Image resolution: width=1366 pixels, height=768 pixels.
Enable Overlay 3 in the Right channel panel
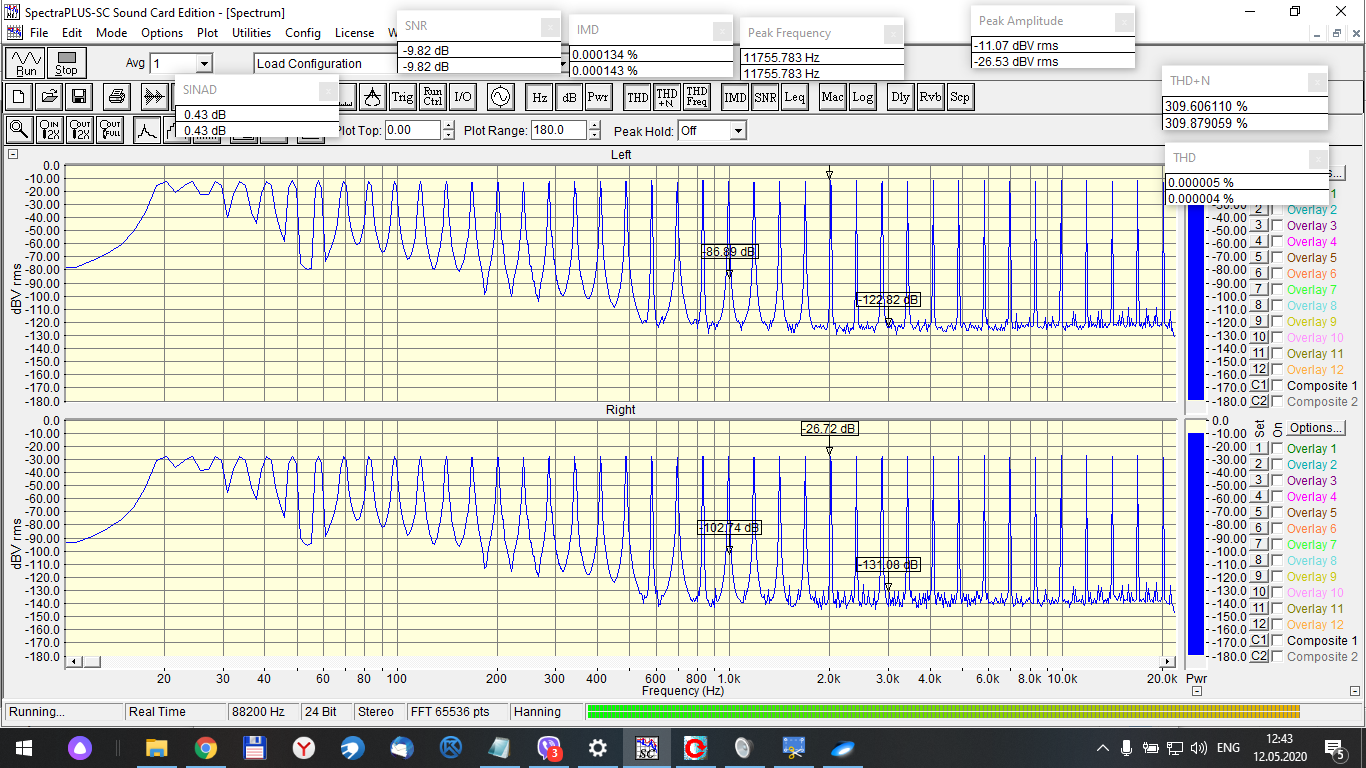(1277, 481)
